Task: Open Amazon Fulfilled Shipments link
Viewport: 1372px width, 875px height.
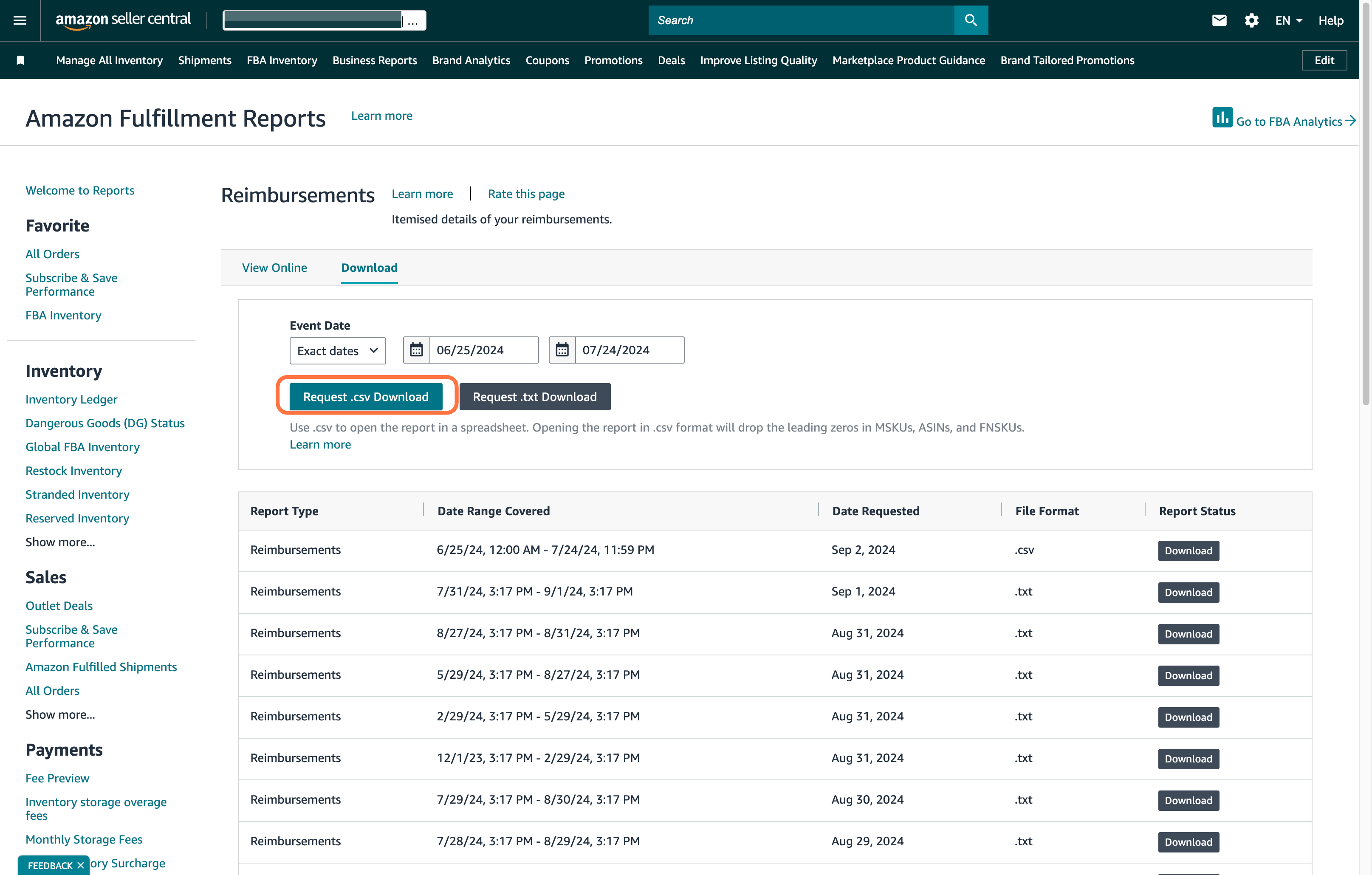Action: point(101,666)
